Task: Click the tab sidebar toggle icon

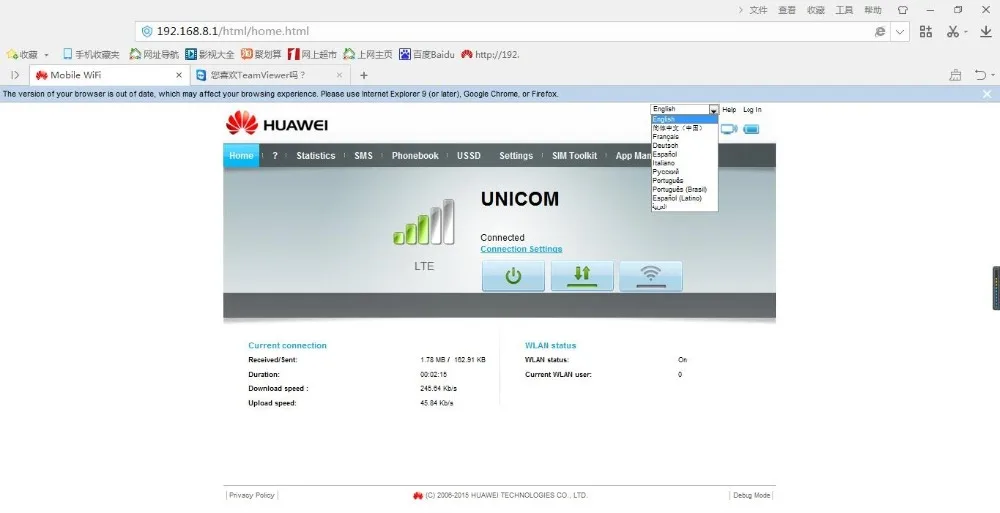Action: (x=15, y=75)
